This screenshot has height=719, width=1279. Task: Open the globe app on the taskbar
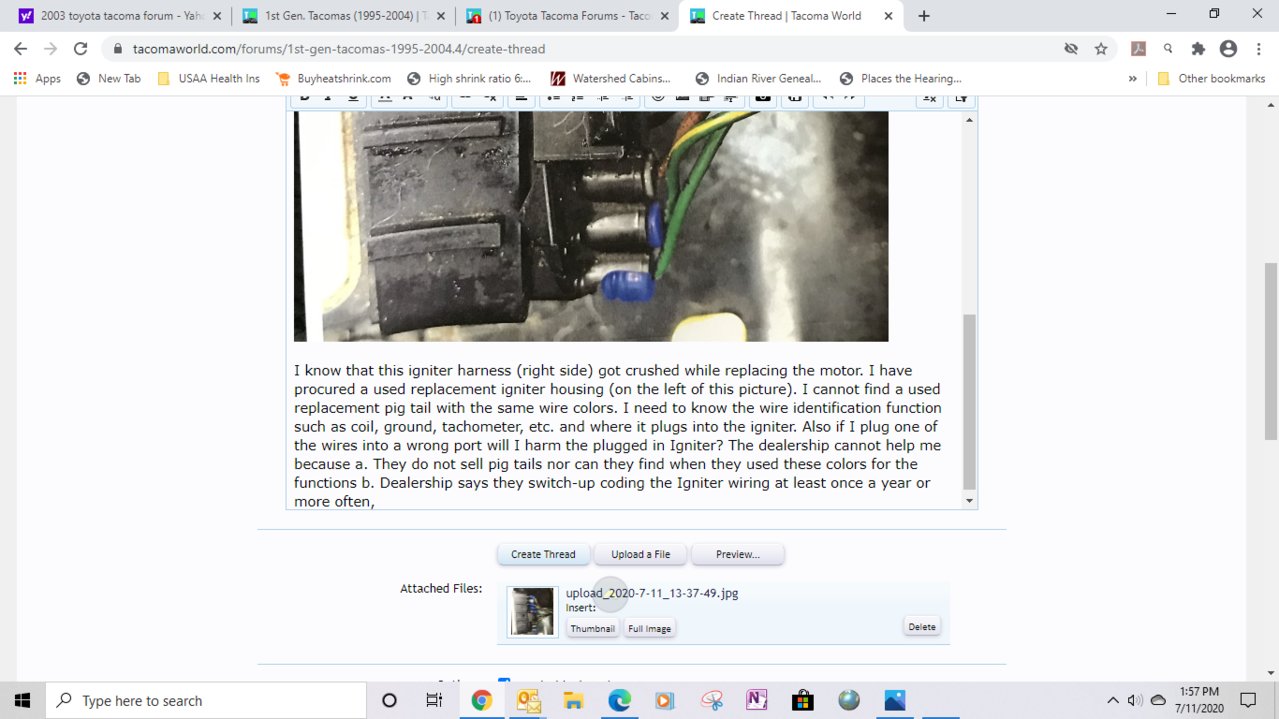(x=849, y=700)
